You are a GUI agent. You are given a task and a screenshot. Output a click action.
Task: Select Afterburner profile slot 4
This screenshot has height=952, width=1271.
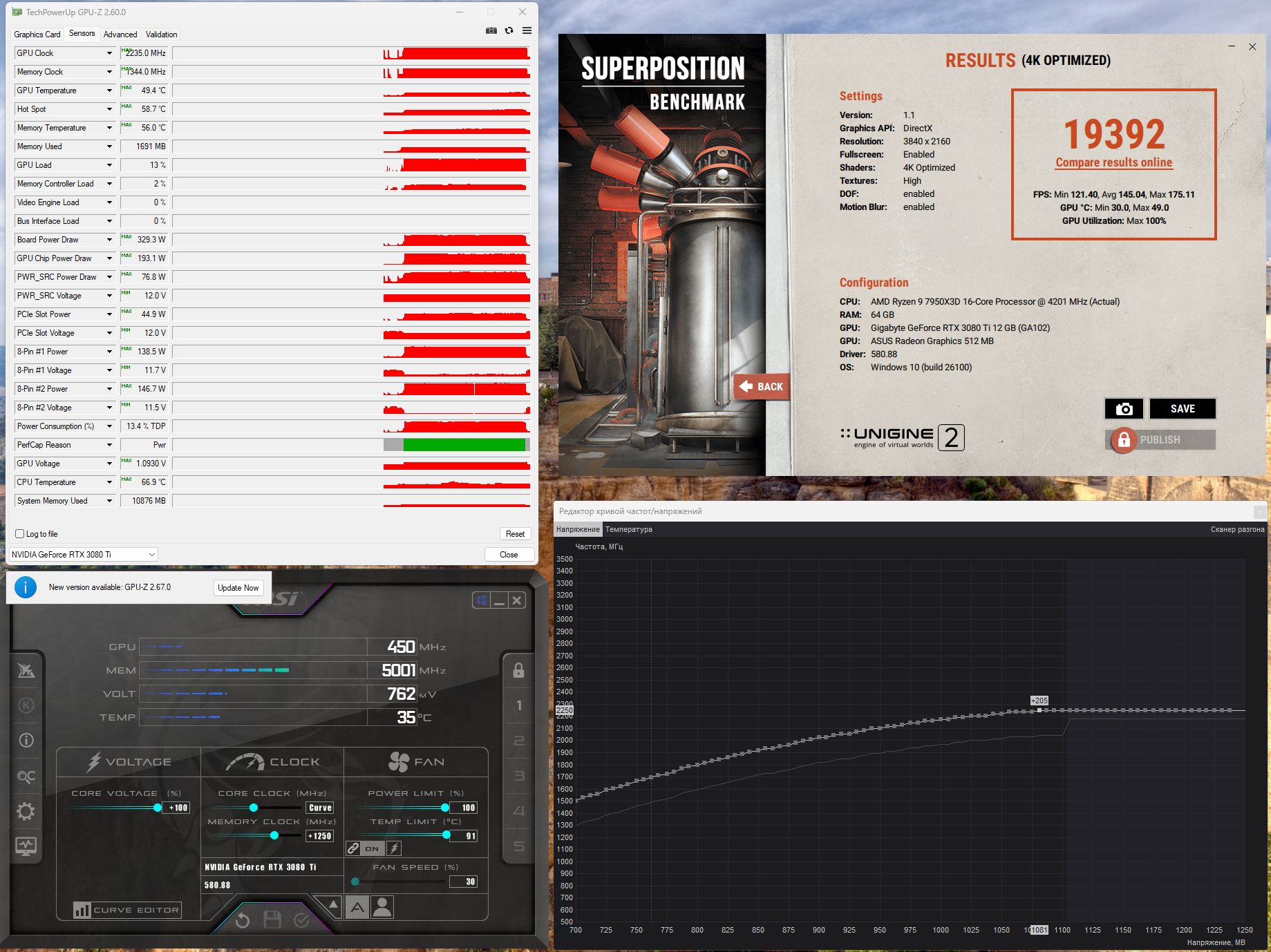pos(519,811)
